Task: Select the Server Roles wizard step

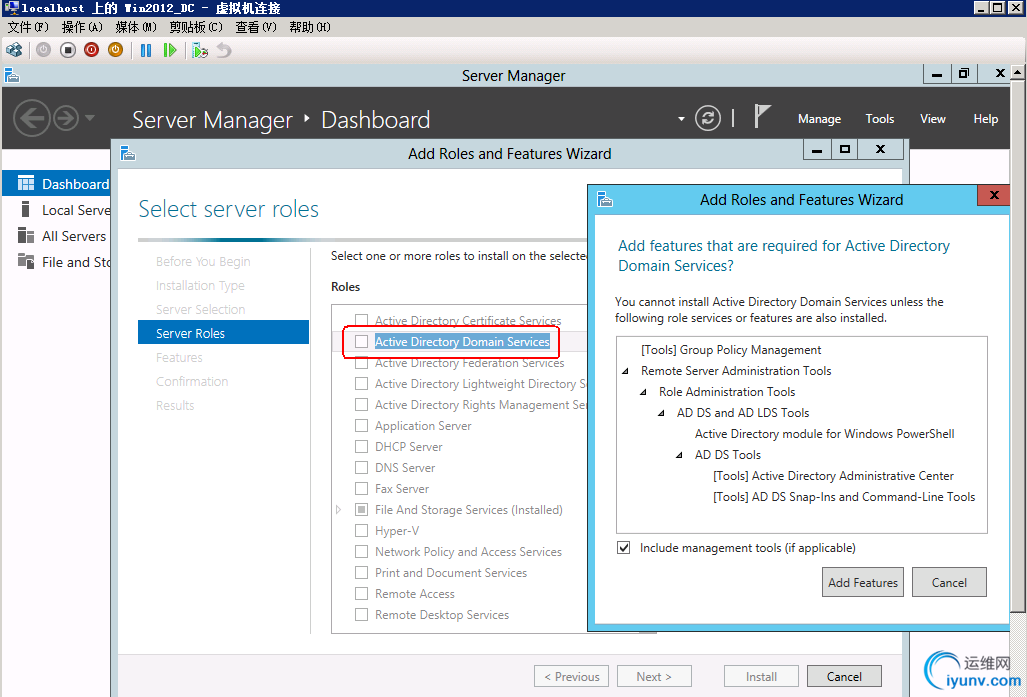Action: (223, 333)
